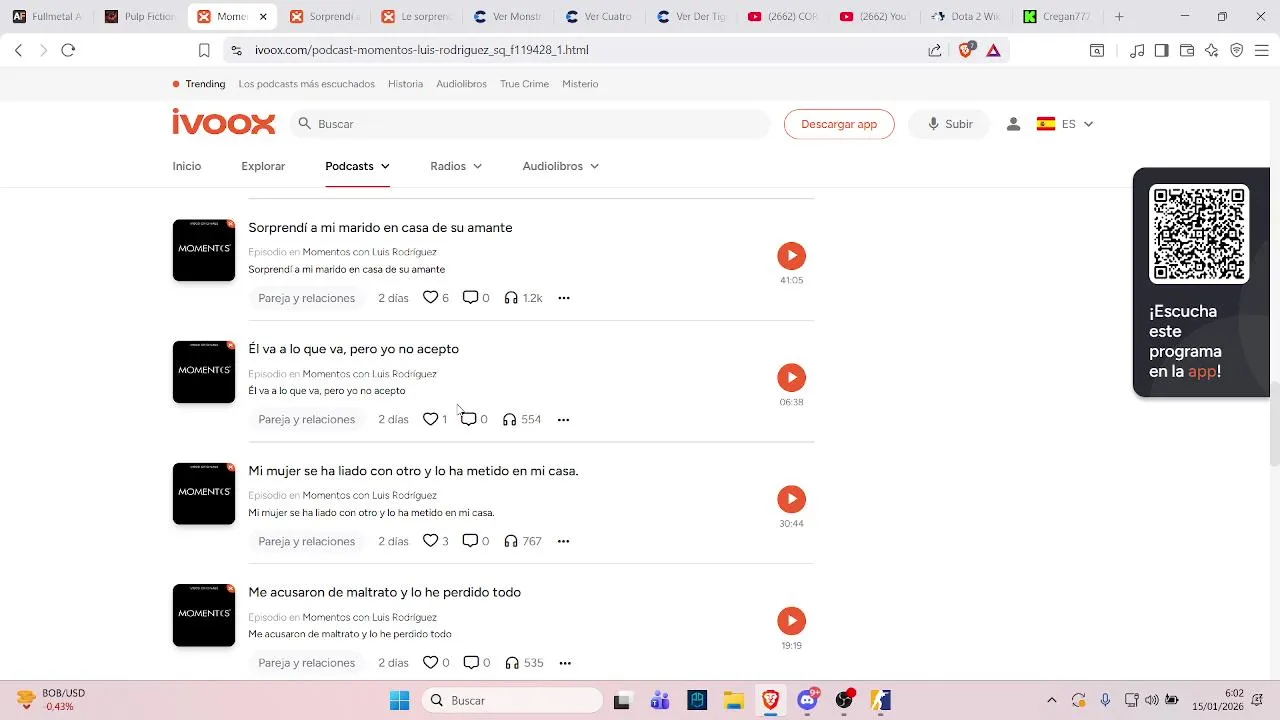Go to Explorar
The height and width of the screenshot is (720, 1280).
point(263,166)
